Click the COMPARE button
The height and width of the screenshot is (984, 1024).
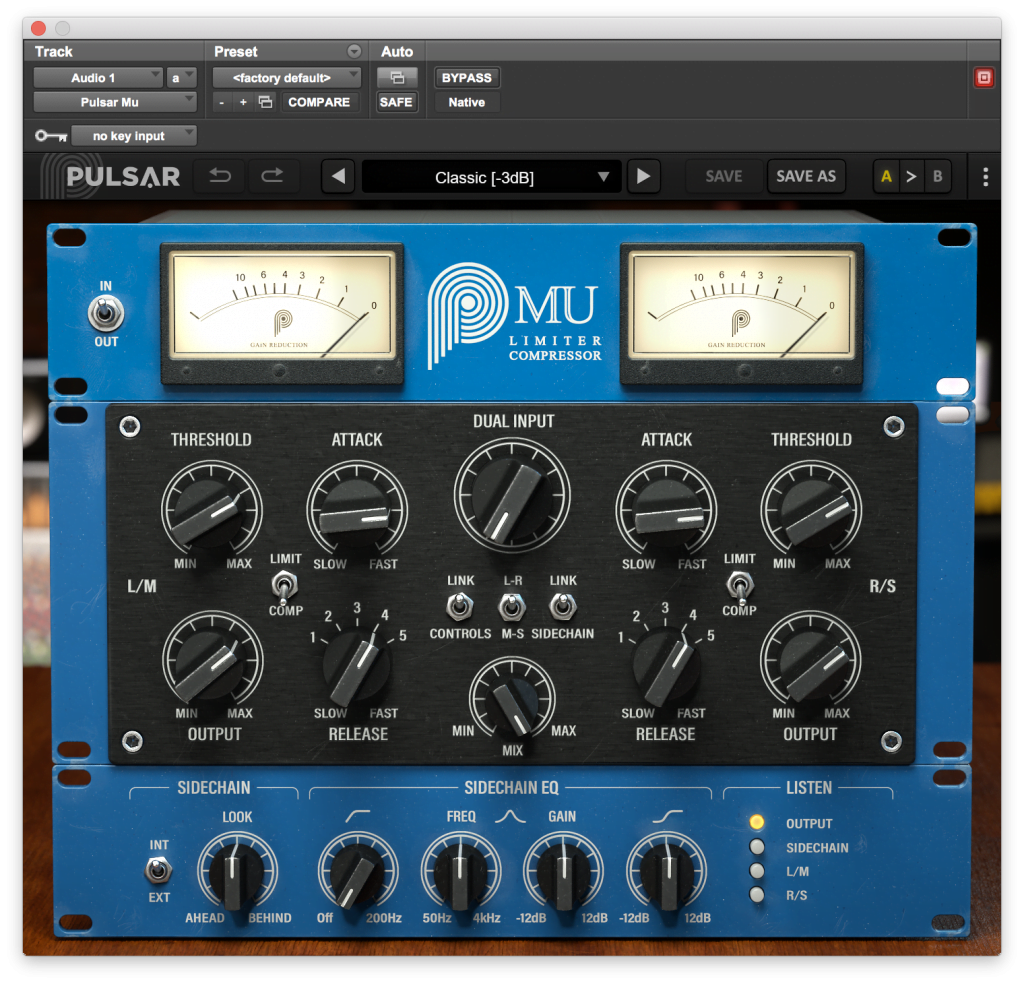(x=319, y=102)
